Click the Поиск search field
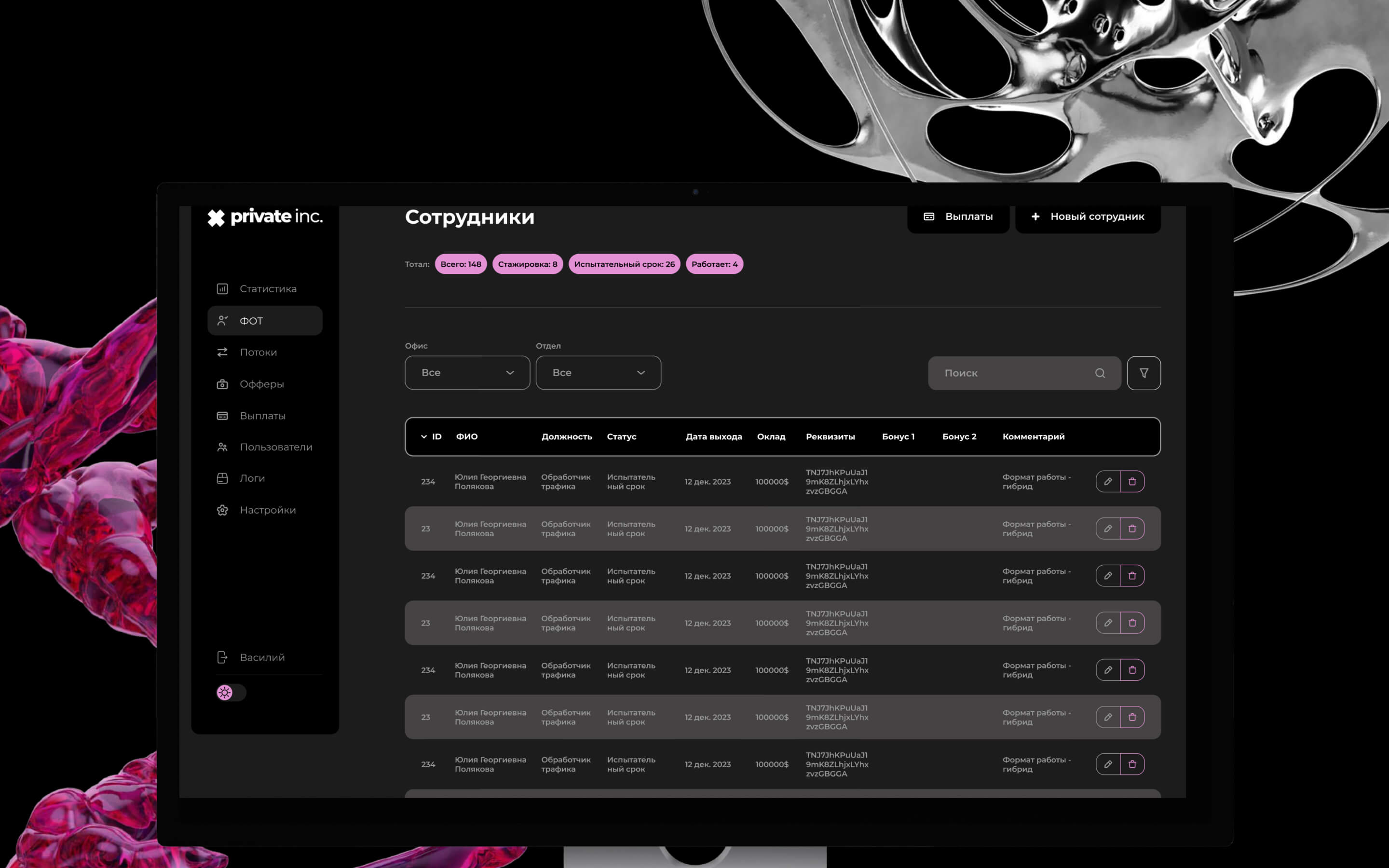1389x868 pixels. (x=1010, y=373)
